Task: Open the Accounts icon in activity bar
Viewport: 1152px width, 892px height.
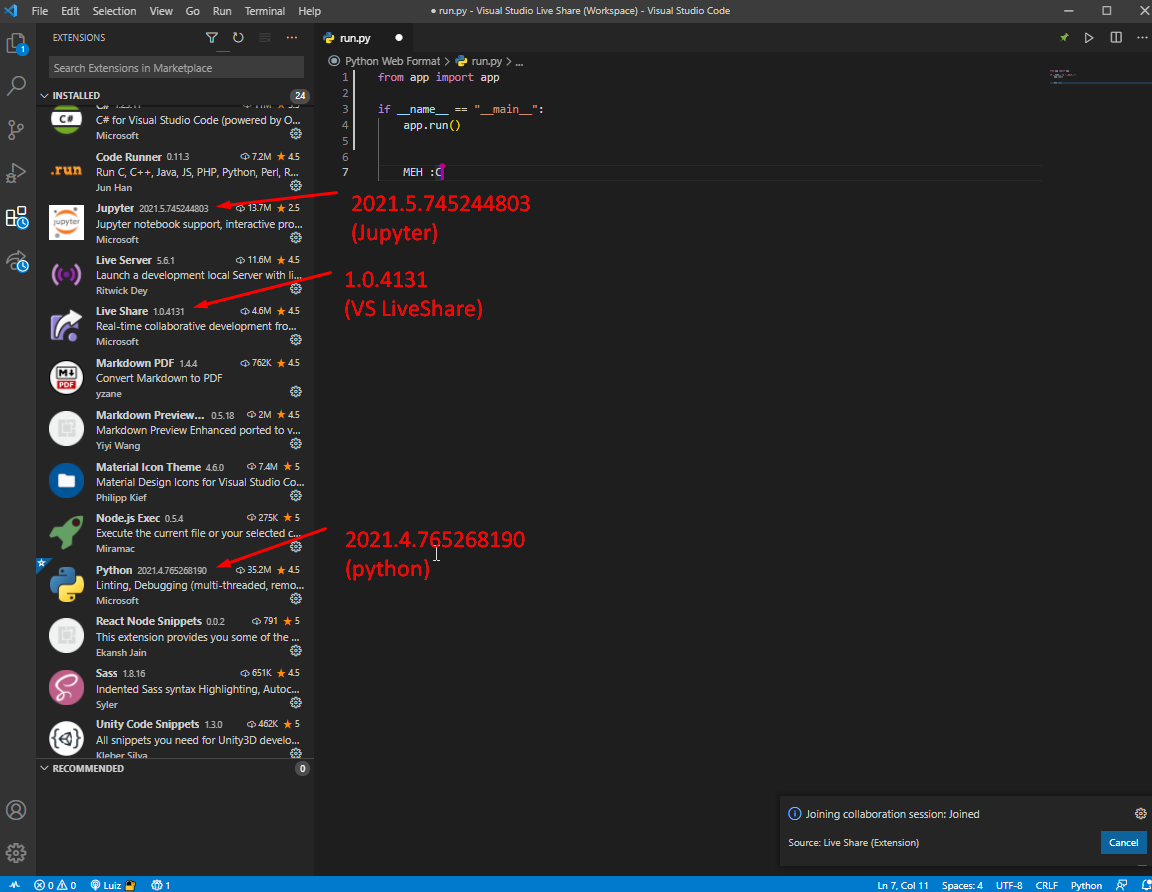Action: click(16, 810)
